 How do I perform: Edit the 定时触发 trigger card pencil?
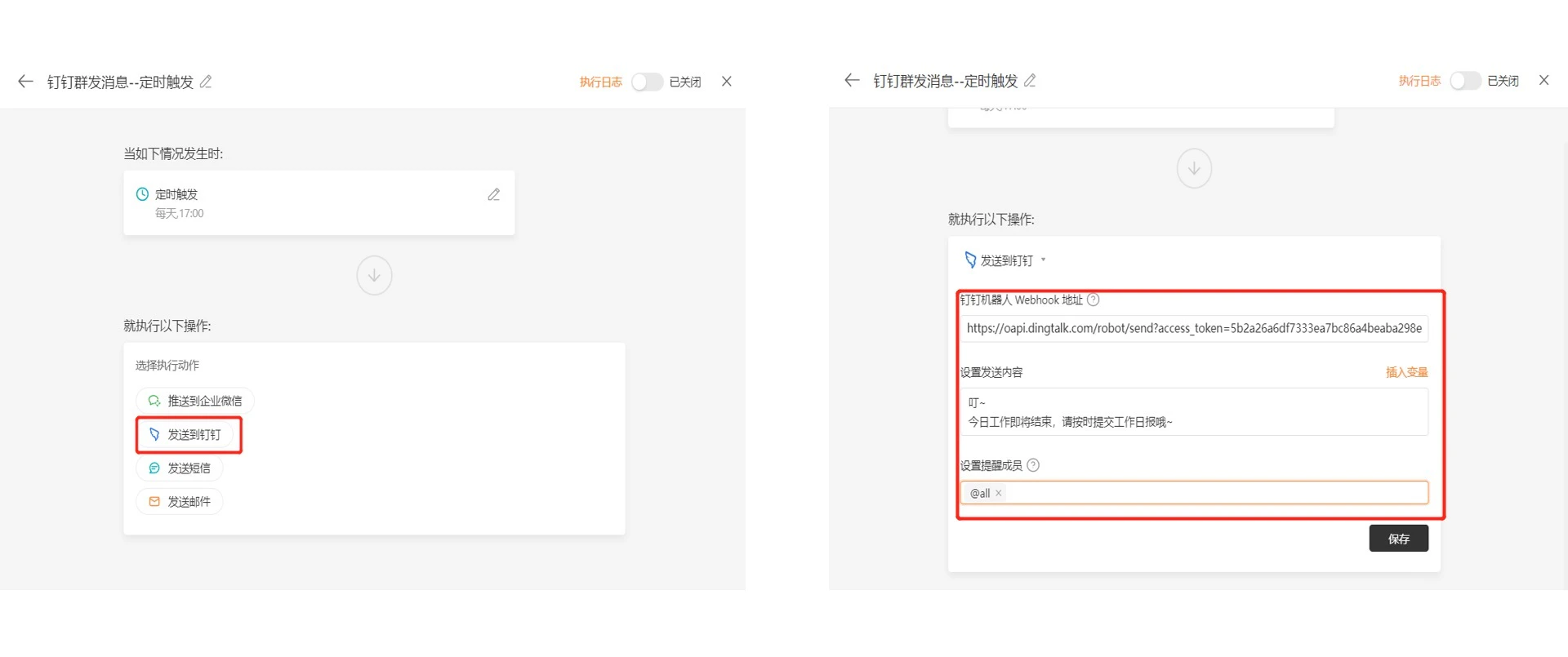[494, 194]
